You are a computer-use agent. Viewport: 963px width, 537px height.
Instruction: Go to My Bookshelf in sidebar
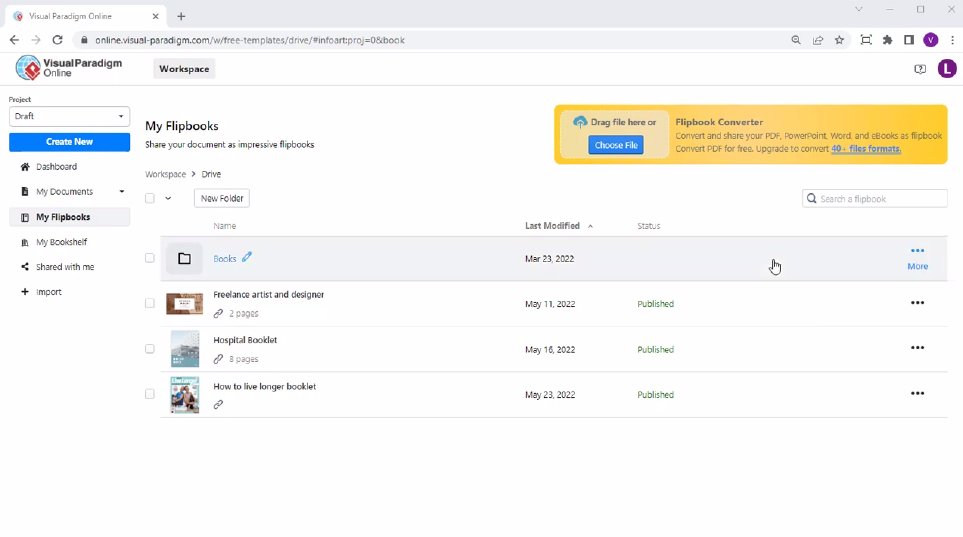pos(61,242)
